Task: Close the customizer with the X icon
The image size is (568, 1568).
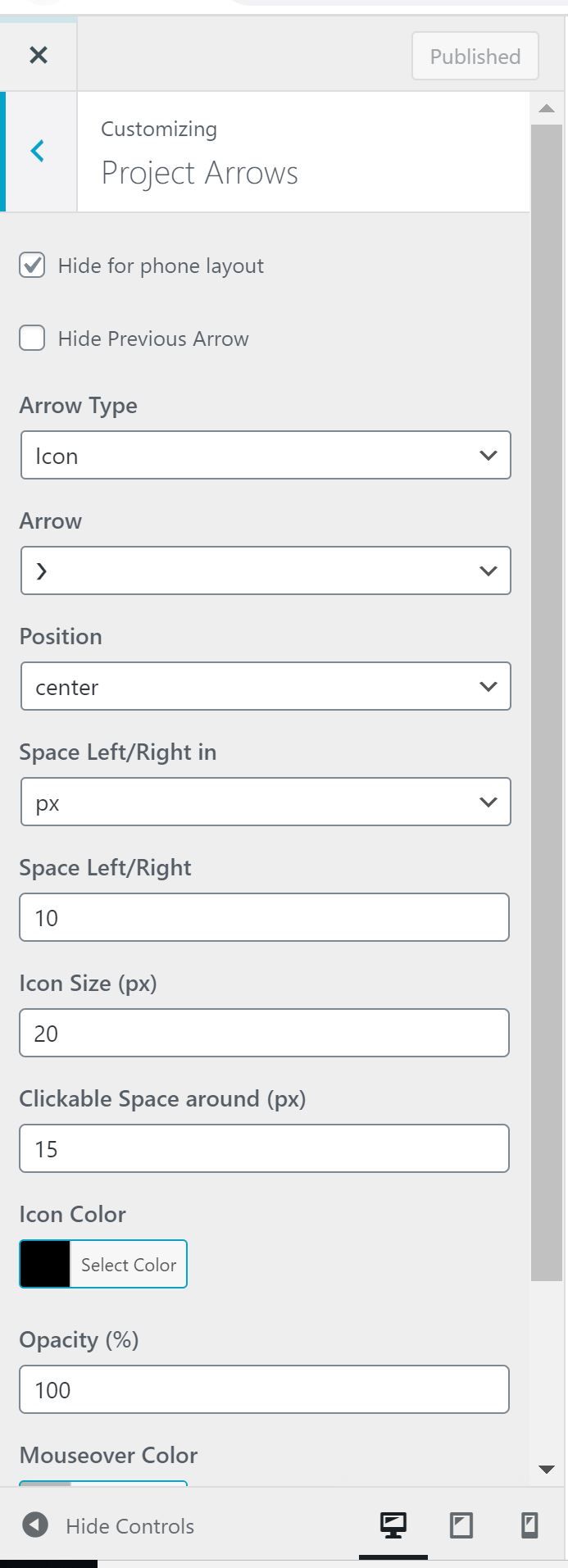Action: (38, 55)
